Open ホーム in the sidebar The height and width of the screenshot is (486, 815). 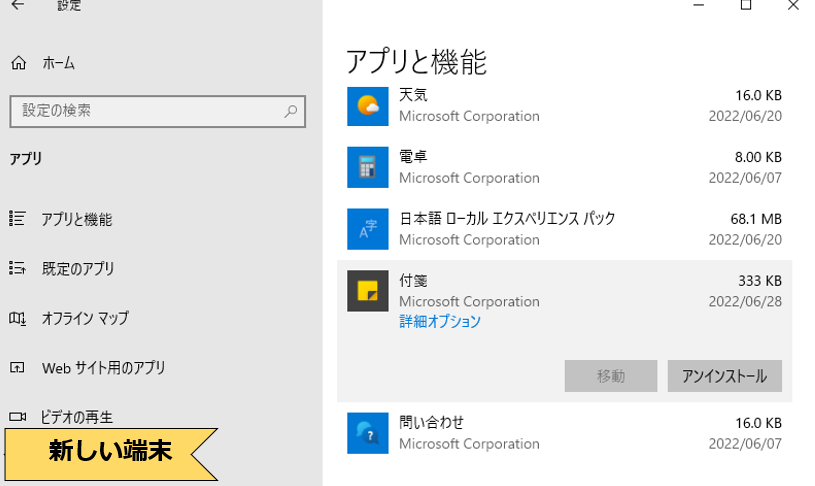59,63
